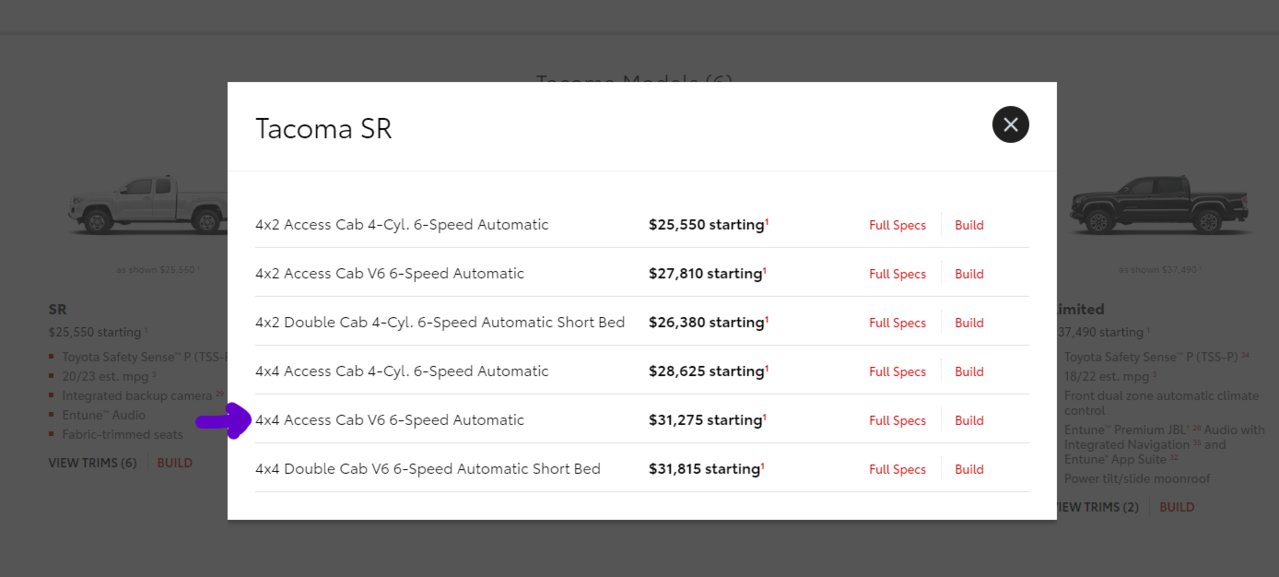This screenshot has height=577, width=1279.
Task: Click '$25,550 starting' under the background SR heading
Action: click(x=97, y=332)
